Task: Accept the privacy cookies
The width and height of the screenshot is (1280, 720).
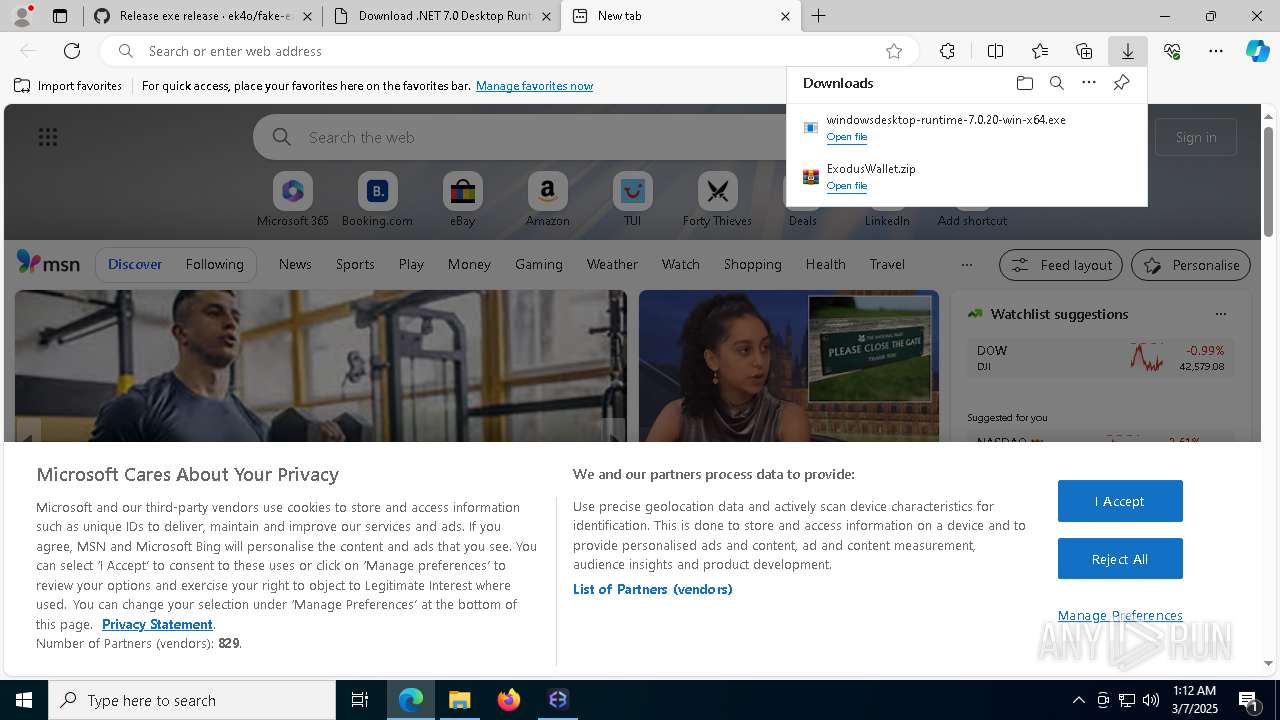Action: coord(1120,501)
